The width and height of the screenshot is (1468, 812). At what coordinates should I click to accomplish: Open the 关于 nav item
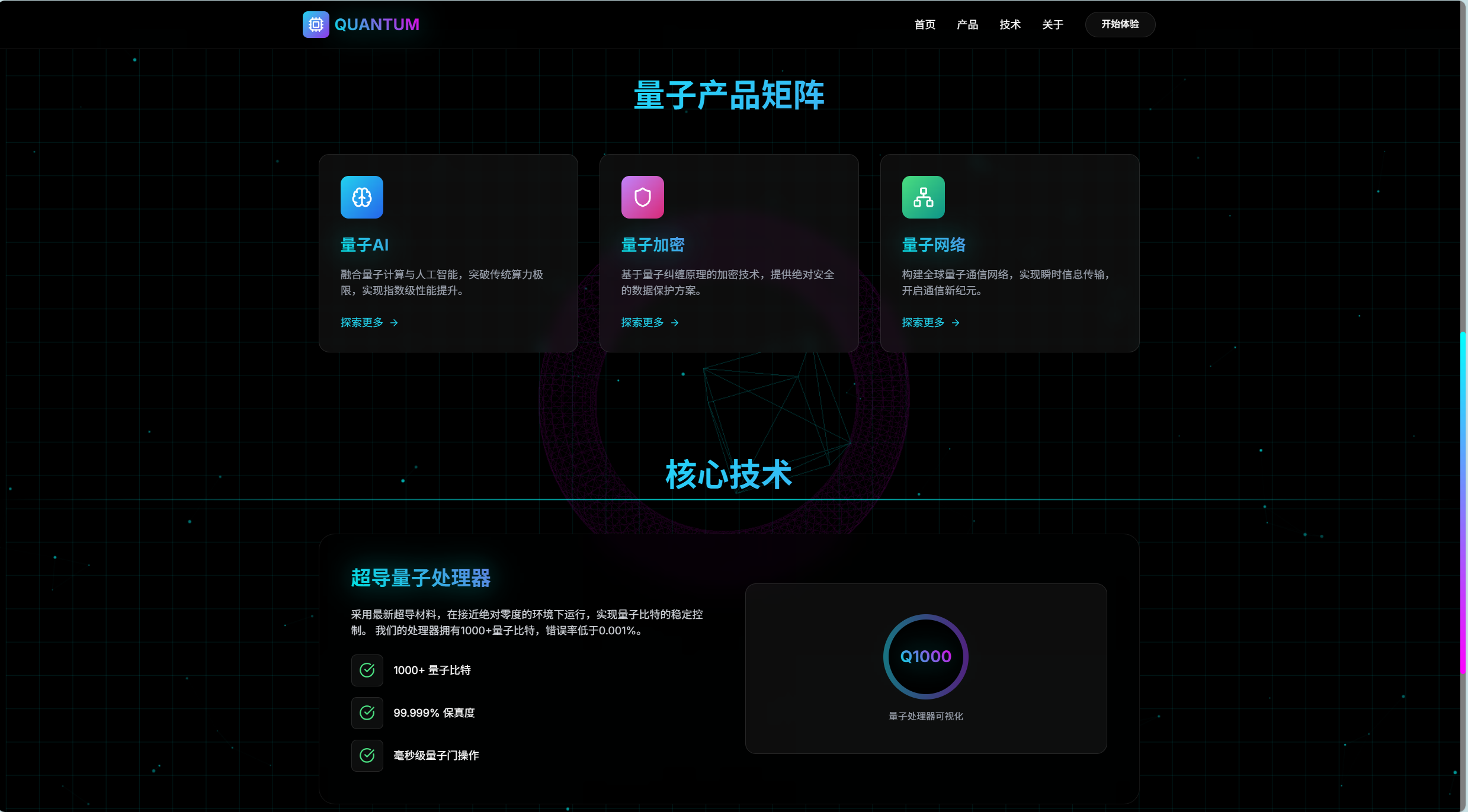[x=1053, y=24]
